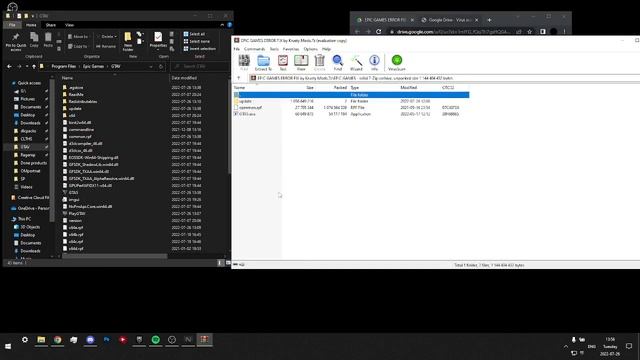The height and width of the screenshot is (360, 640).
Task: Click the Find magnifier icon in WinRAR
Action: (338, 62)
